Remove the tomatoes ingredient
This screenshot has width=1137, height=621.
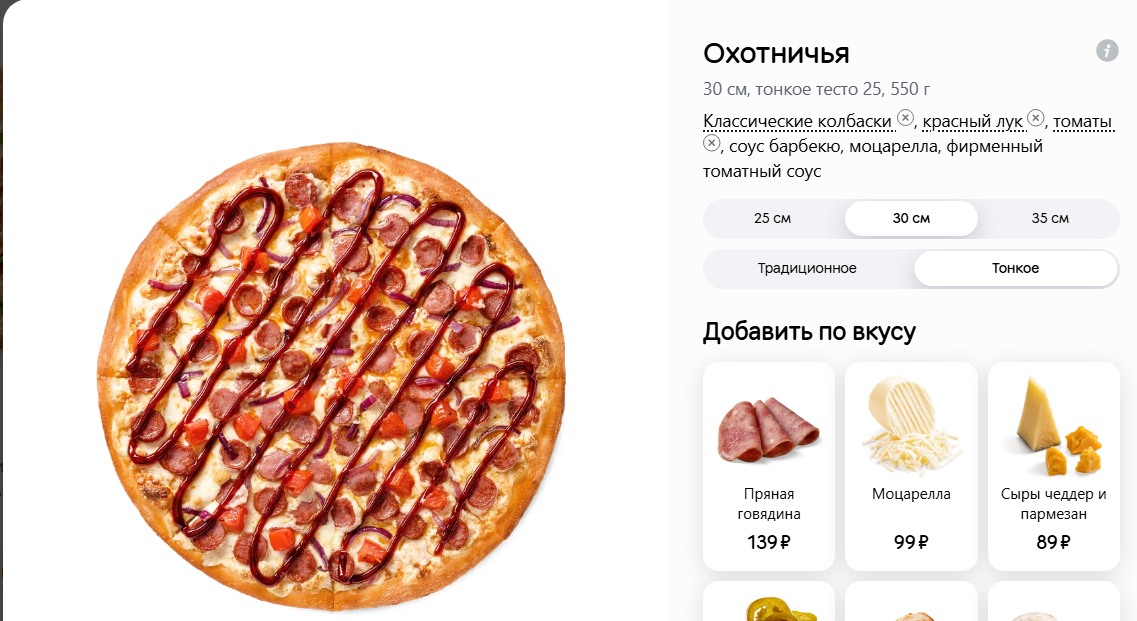tap(711, 143)
